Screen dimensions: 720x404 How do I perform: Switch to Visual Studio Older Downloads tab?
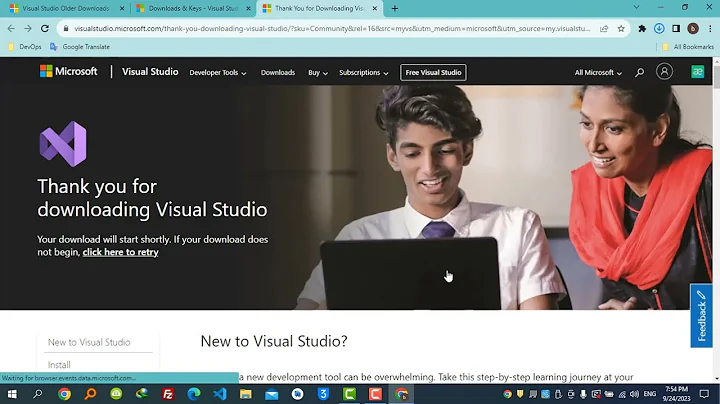[66, 8]
